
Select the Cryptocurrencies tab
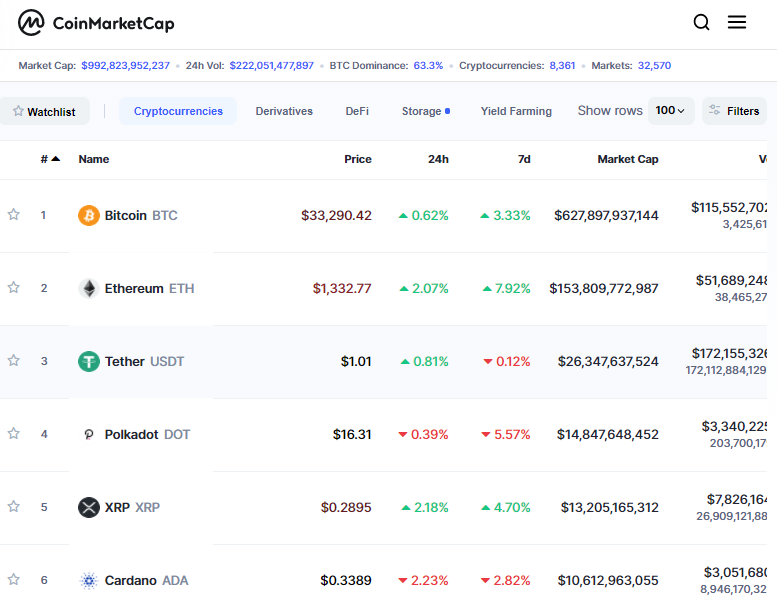(178, 111)
